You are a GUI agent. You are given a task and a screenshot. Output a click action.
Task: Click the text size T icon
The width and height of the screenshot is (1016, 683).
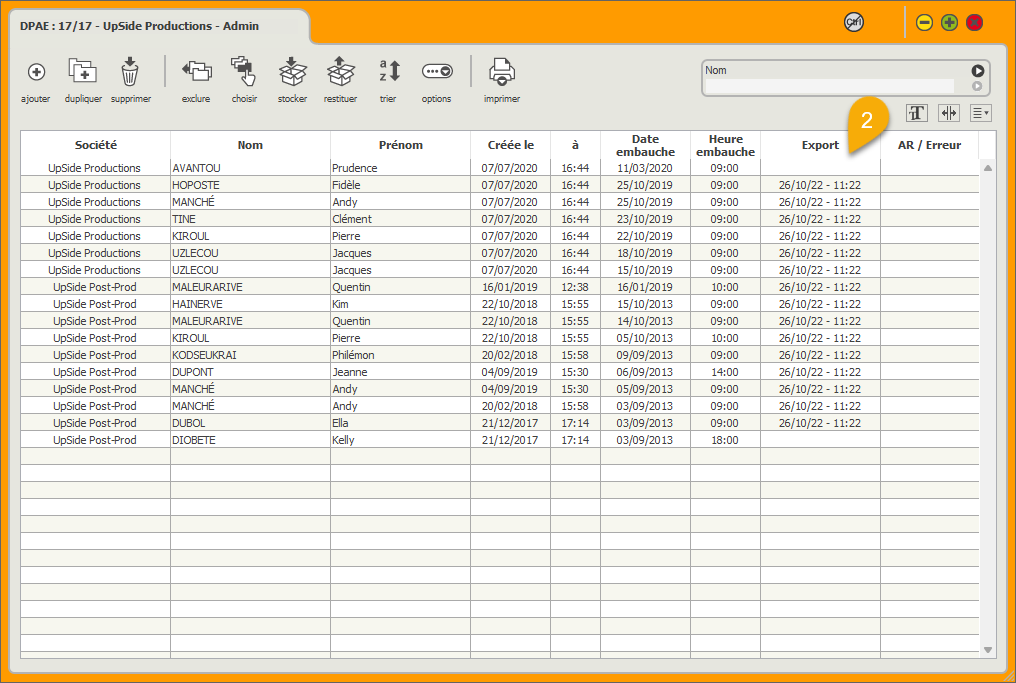coord(916,113)
